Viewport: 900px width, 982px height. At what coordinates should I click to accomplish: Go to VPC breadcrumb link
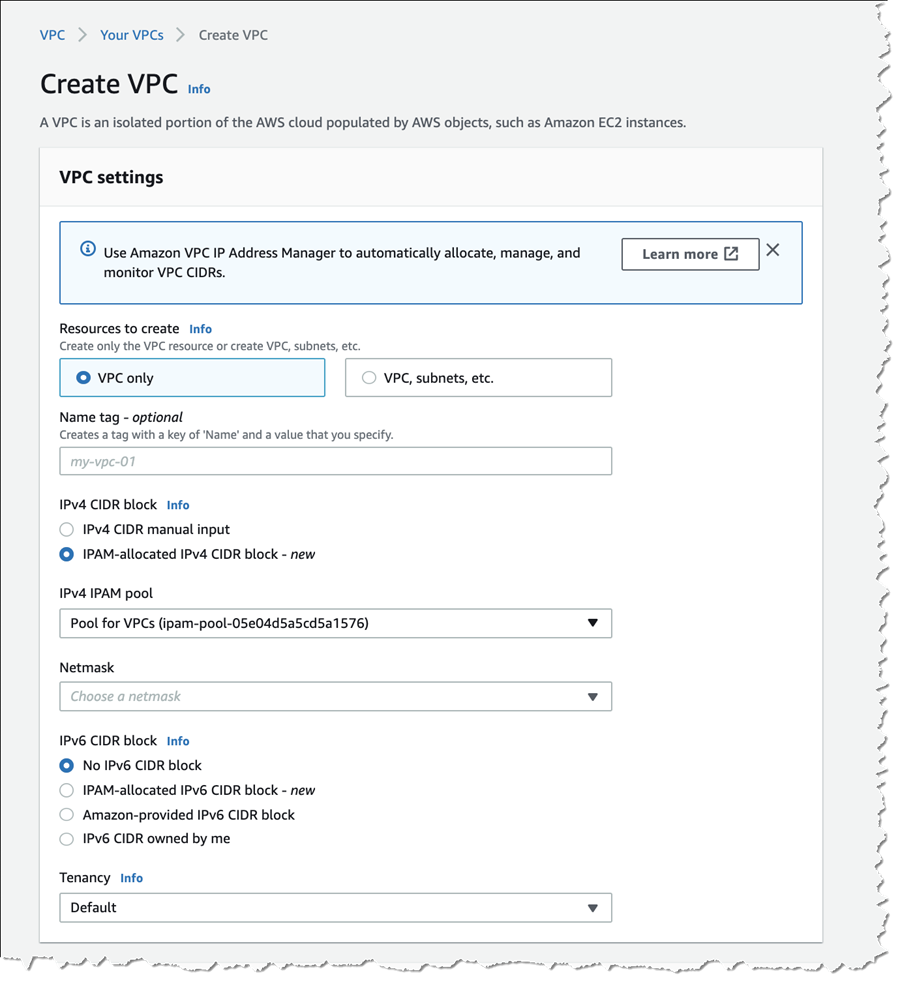coord(52,35)
